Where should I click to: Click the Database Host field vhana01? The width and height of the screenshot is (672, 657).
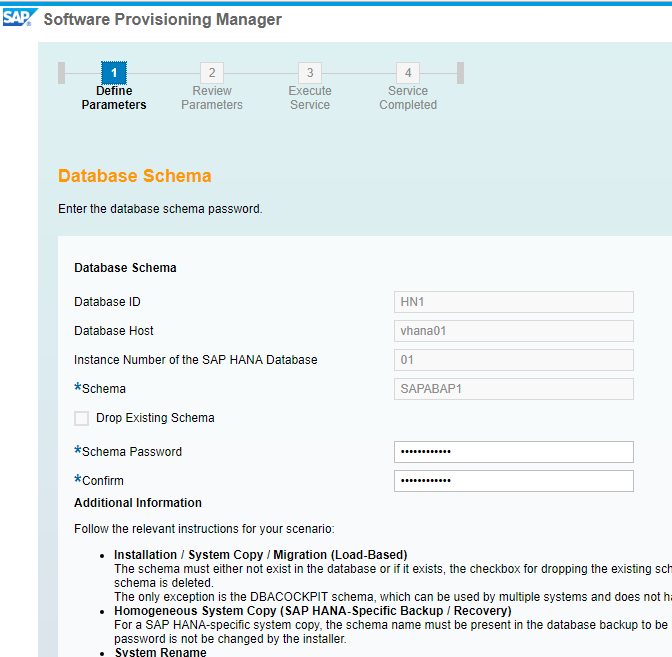point(513,331)
